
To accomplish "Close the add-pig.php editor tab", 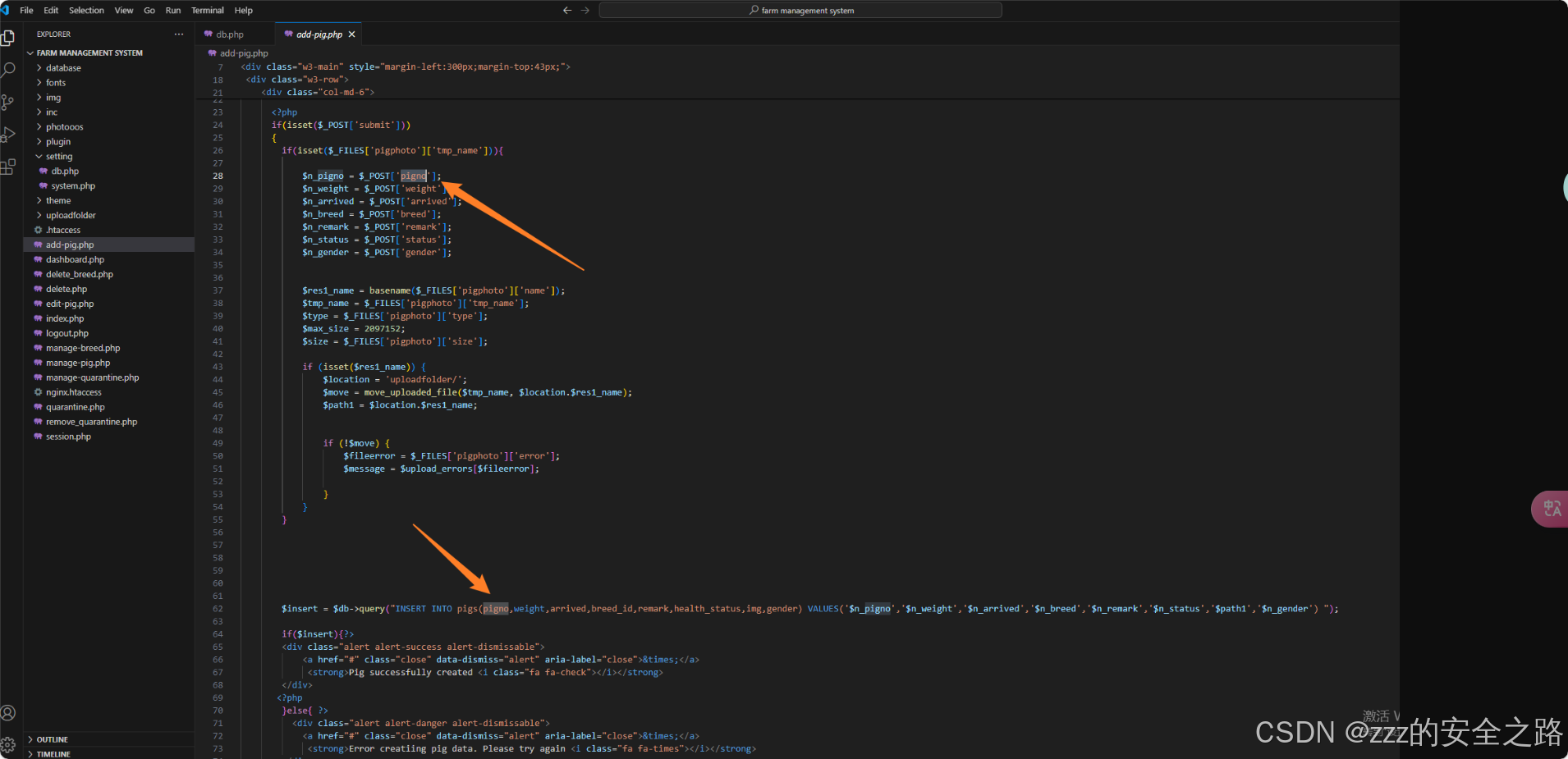I will (x=352, y=34).
